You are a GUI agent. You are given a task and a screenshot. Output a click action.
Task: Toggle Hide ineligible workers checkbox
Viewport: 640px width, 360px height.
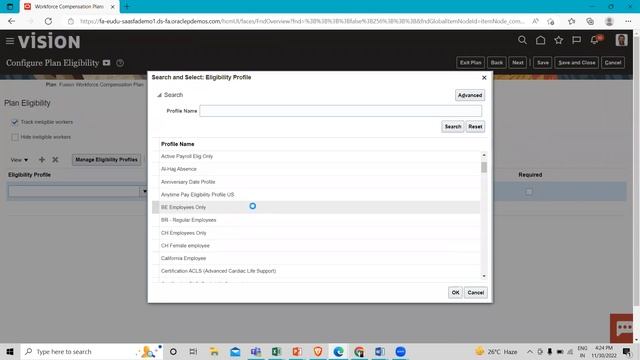pyautogui.click(x=15, y=137)
